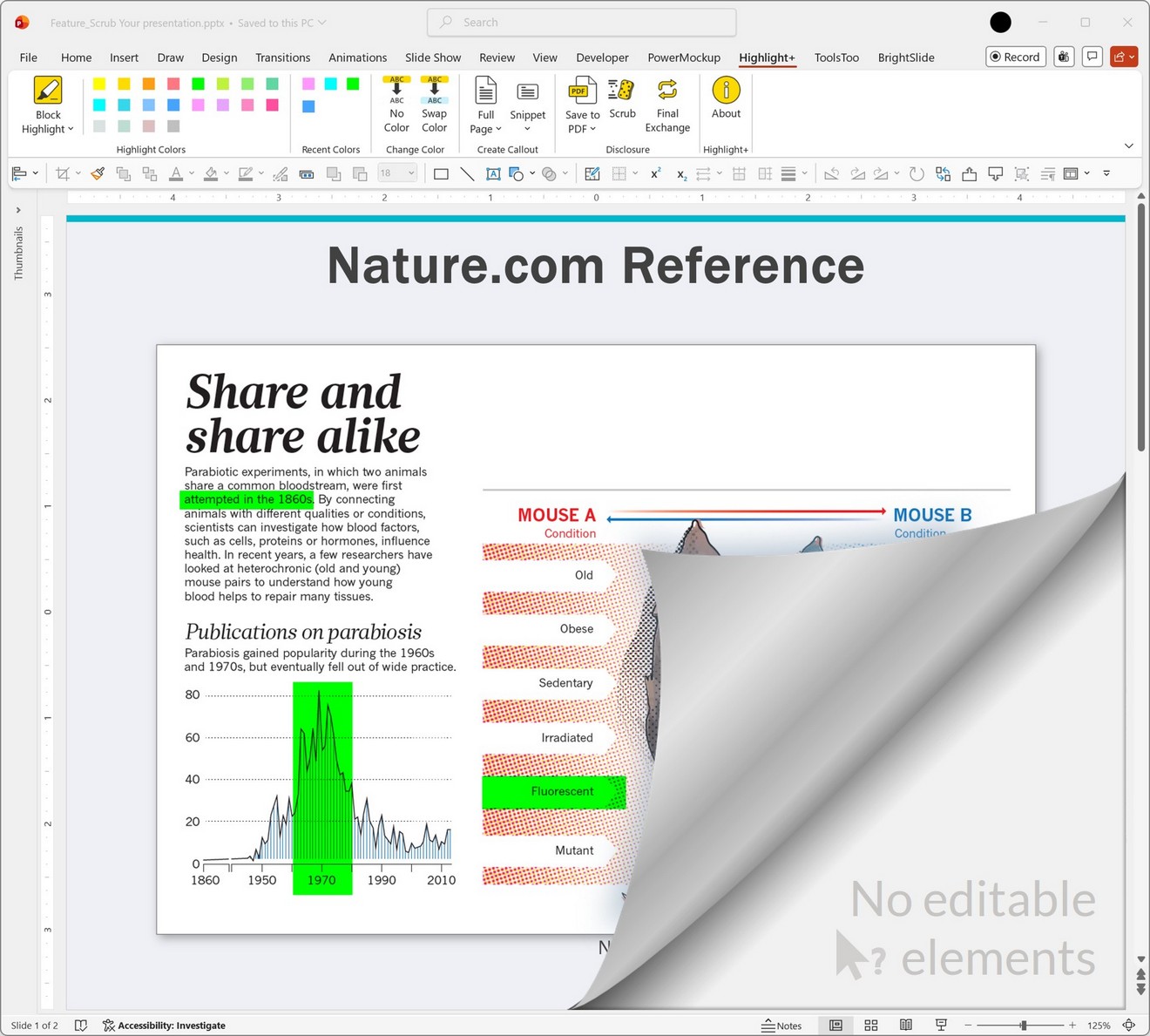This screenshot has width=1150, height=1036.
Task: Switch to Slide Sorter view
Action: pos(871,1026)
